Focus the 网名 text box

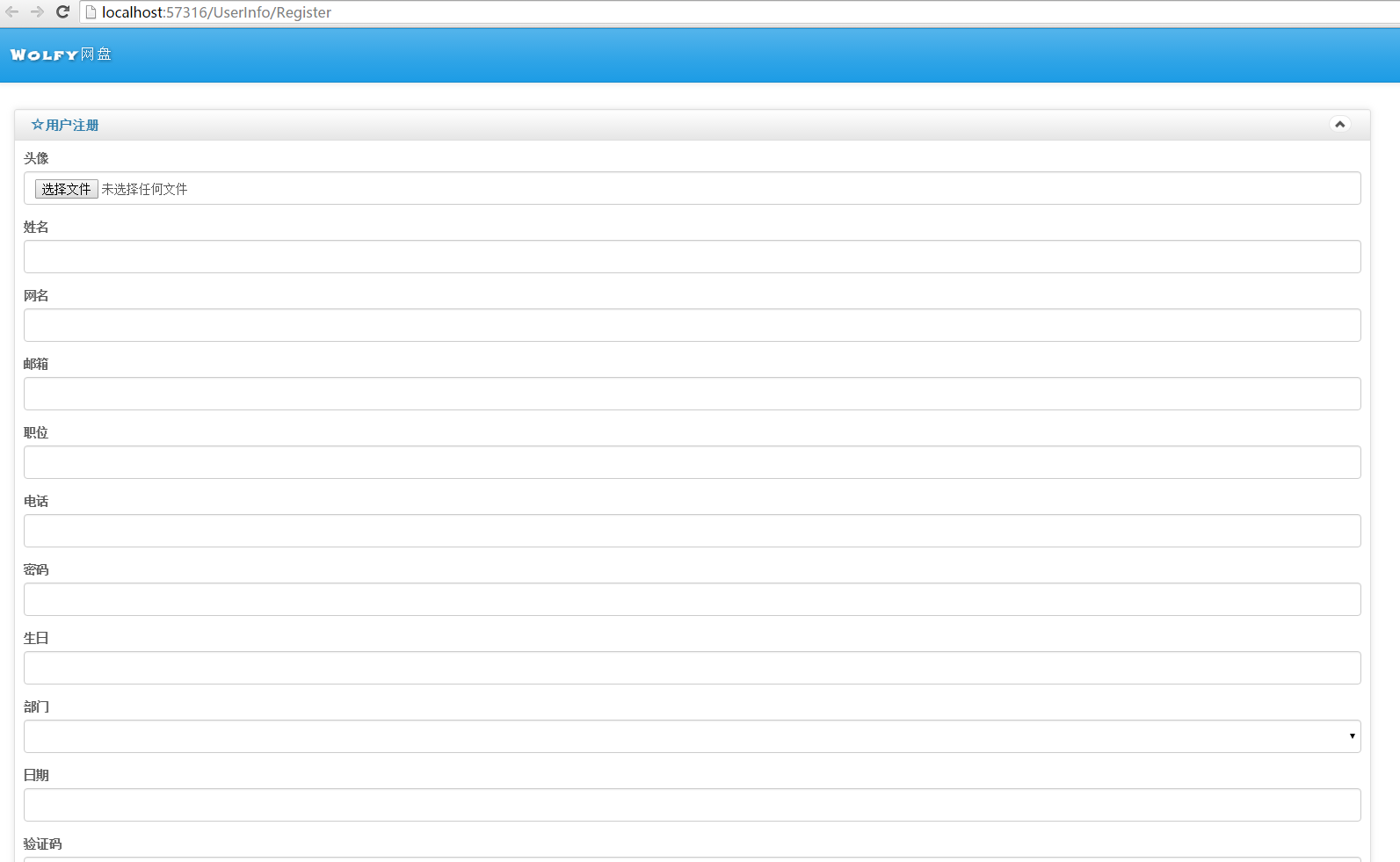click(693, 325)
